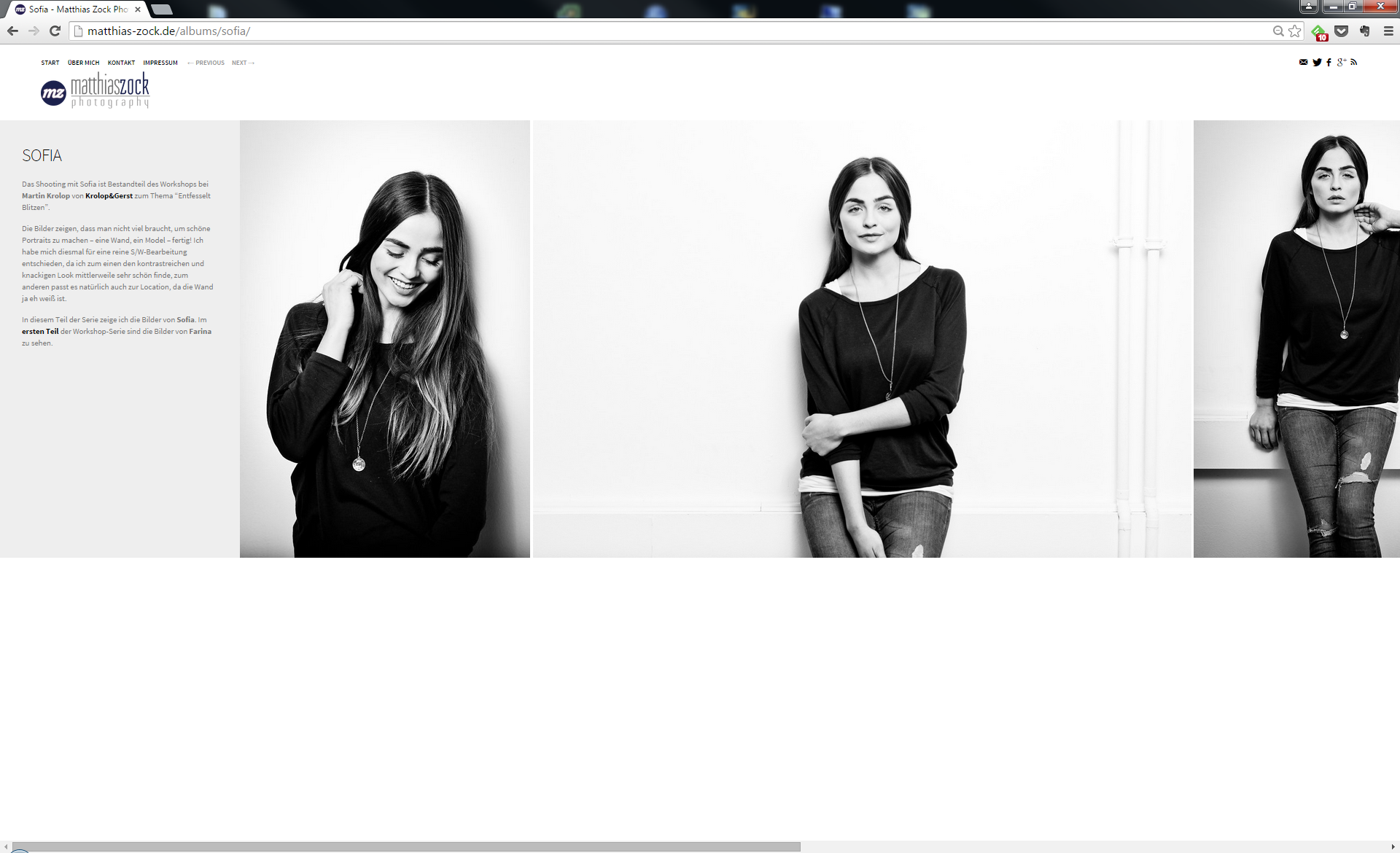Click the KONTAKT nav item
The width and height of the screenshot is (1400, 853).
point(121,63)
